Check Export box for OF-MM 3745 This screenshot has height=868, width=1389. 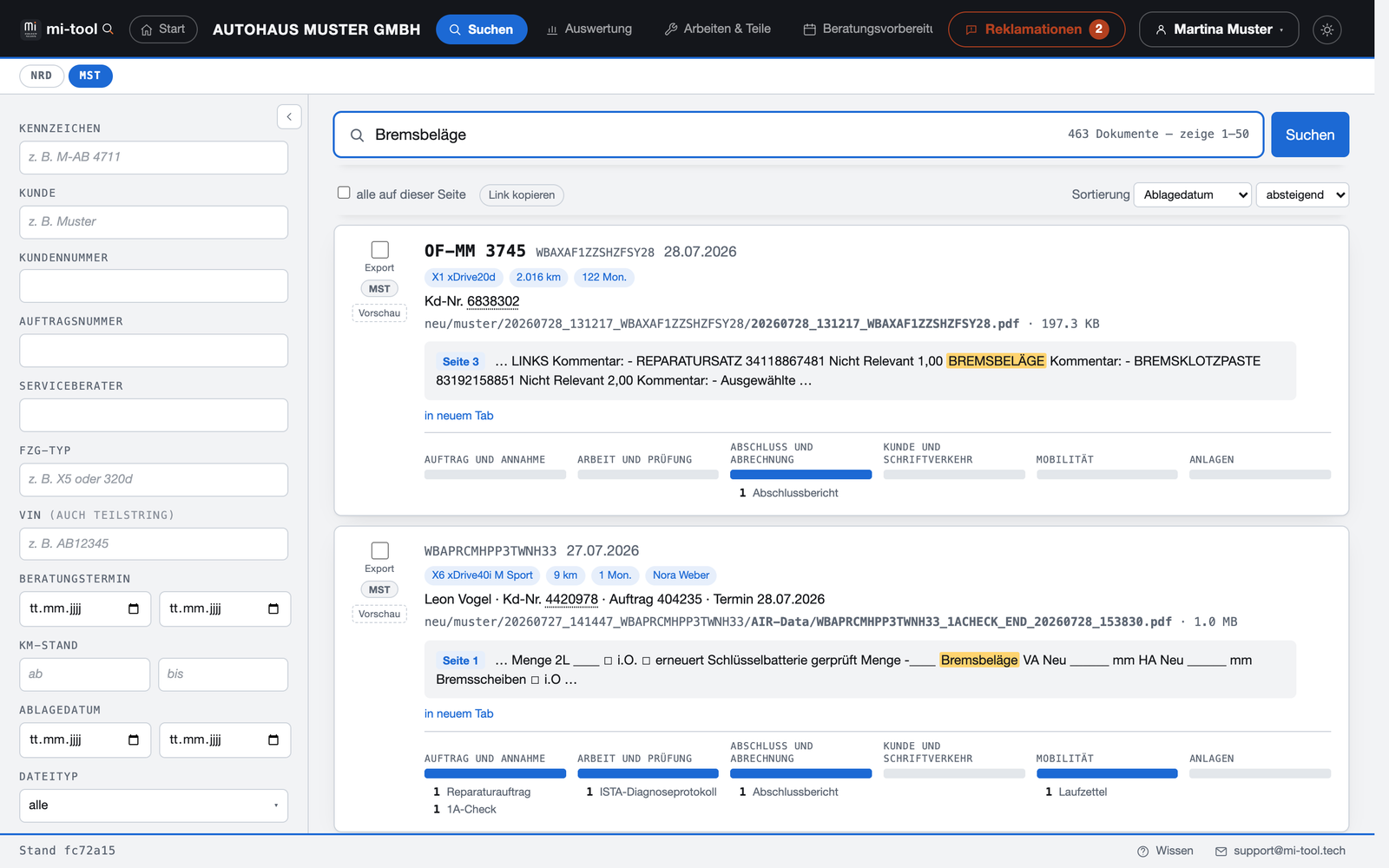tap(379, 250)
